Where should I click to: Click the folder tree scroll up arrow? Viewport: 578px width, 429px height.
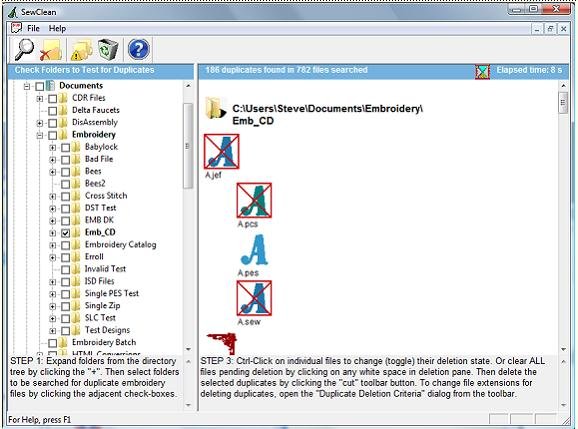188,86
